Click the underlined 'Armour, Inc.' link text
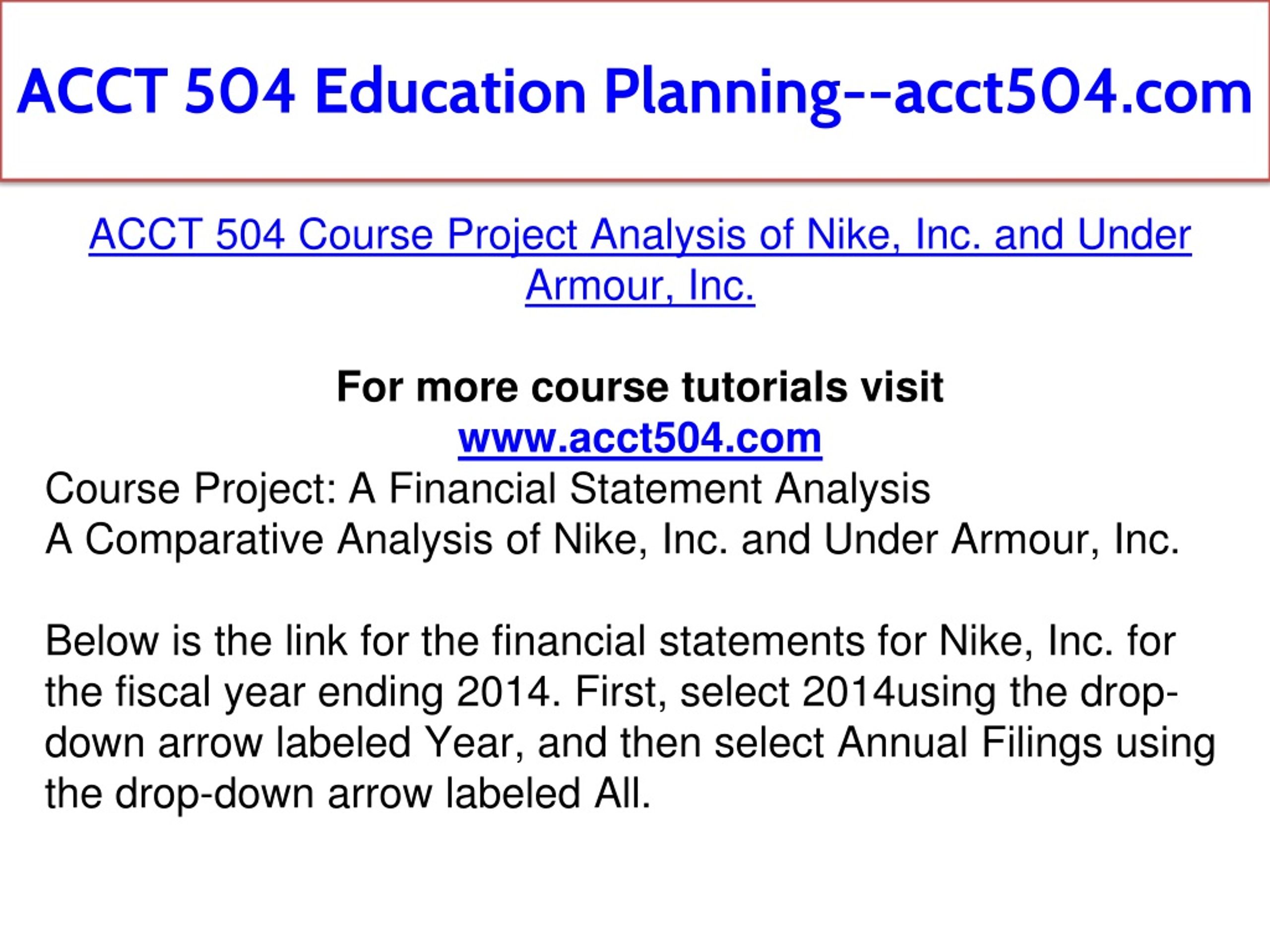 coord(640,286)
